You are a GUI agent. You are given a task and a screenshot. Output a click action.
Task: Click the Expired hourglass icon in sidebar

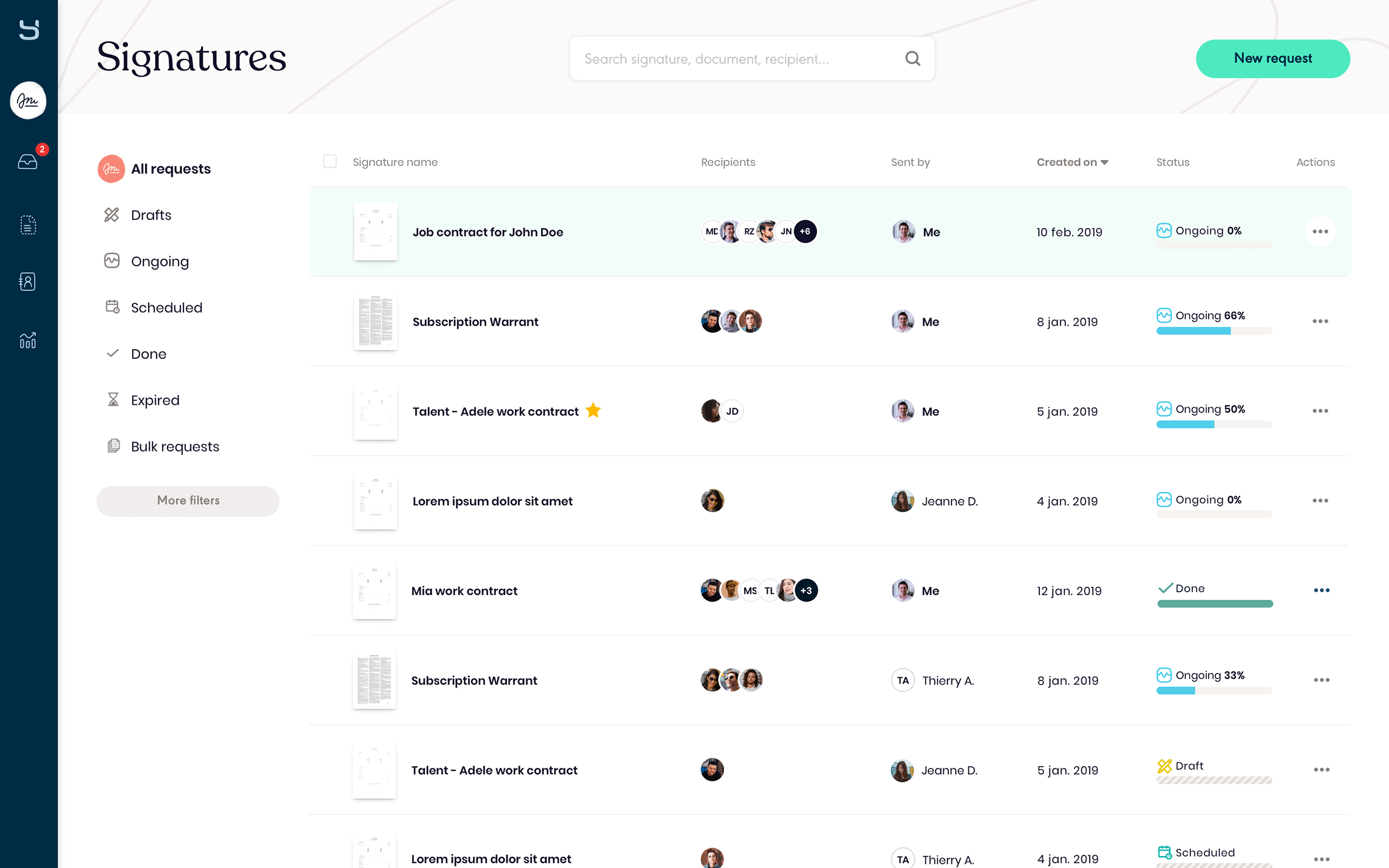113,400
